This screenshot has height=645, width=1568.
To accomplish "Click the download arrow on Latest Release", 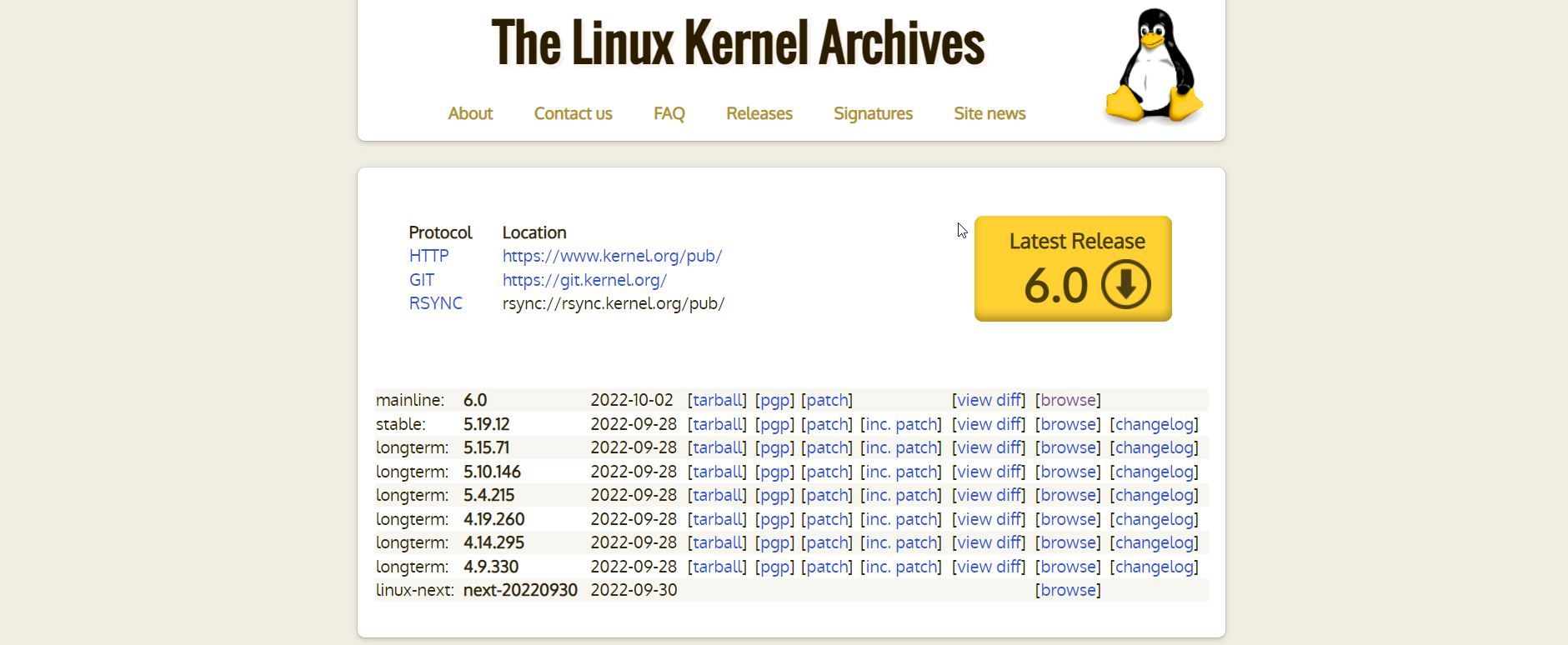I will pos(1125,285).
